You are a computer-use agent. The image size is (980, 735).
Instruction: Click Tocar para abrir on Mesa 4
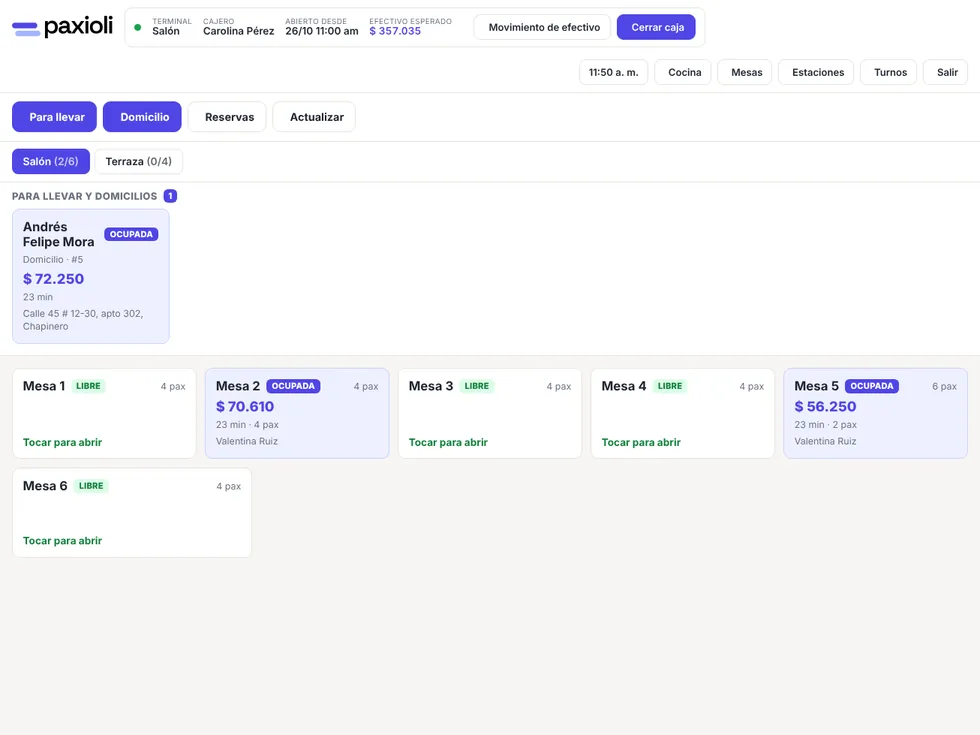(x=641, y=442)
